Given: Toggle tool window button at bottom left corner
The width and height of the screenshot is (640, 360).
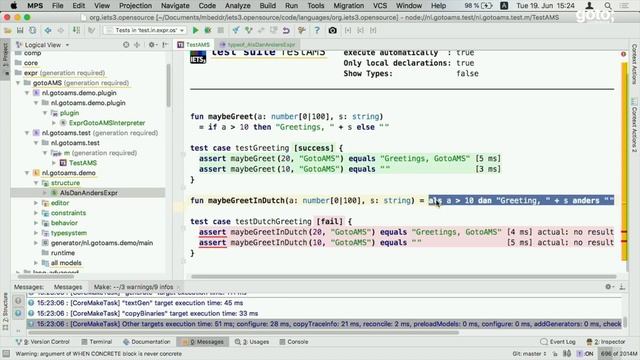Looking at the screenshot, I should [6, 353].
